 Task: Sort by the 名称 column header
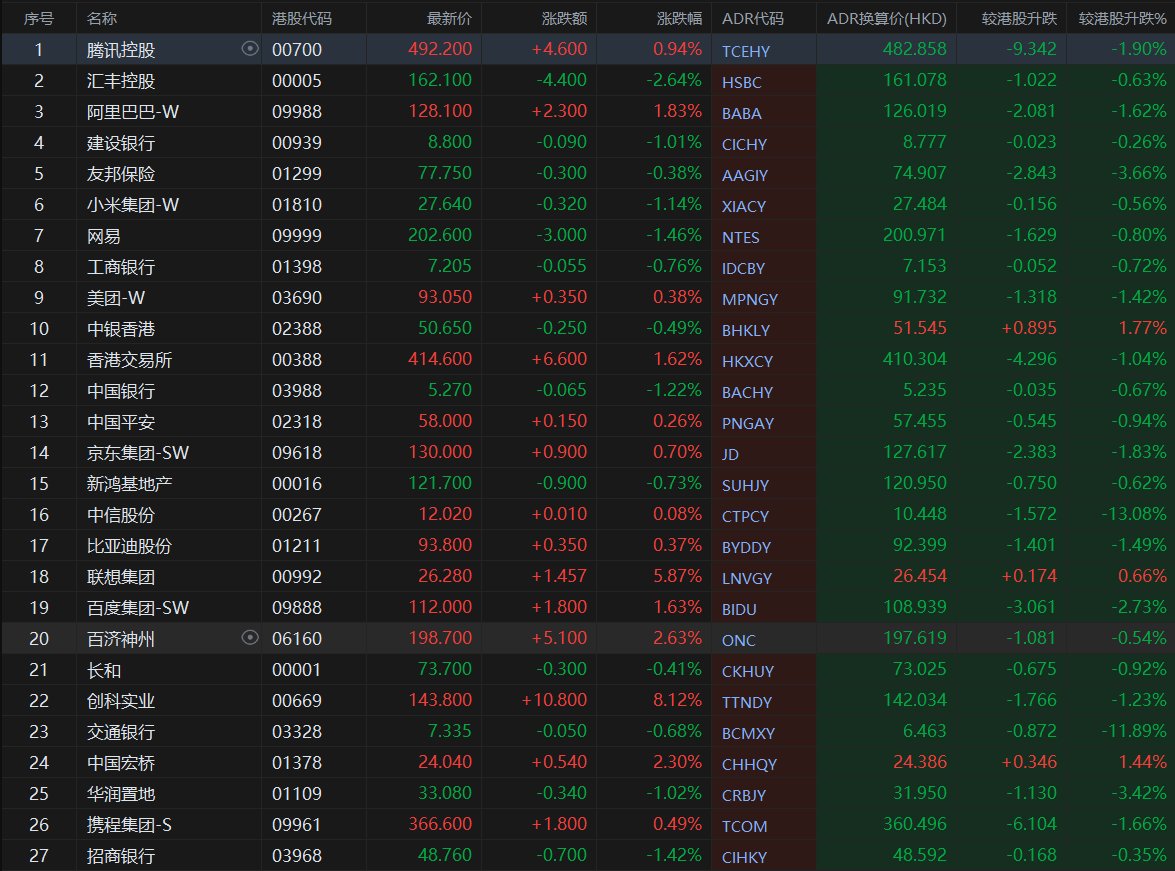pyautogui.click(x=102, y=18)
